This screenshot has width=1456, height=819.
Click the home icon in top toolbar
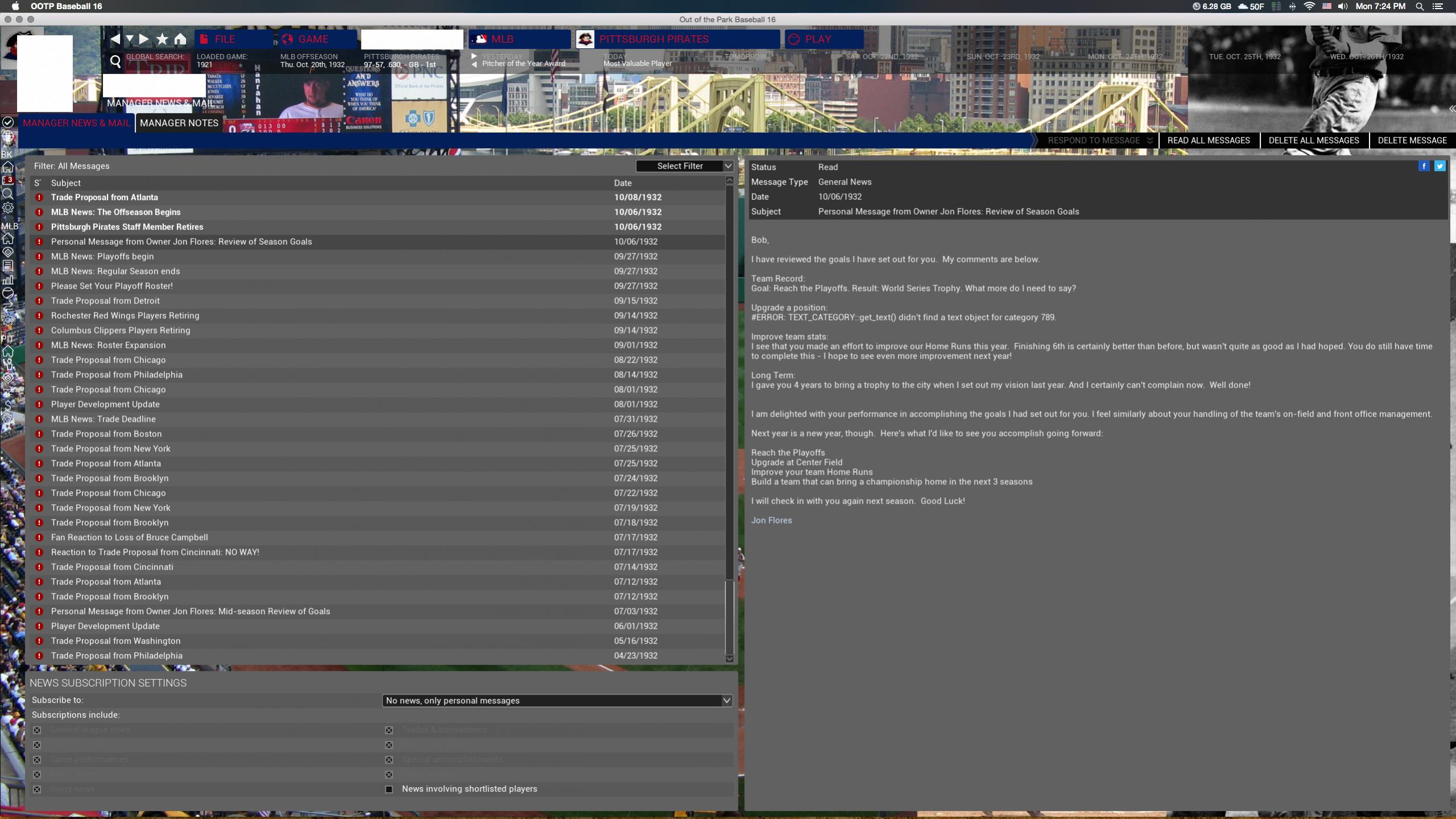click(180, 39)
